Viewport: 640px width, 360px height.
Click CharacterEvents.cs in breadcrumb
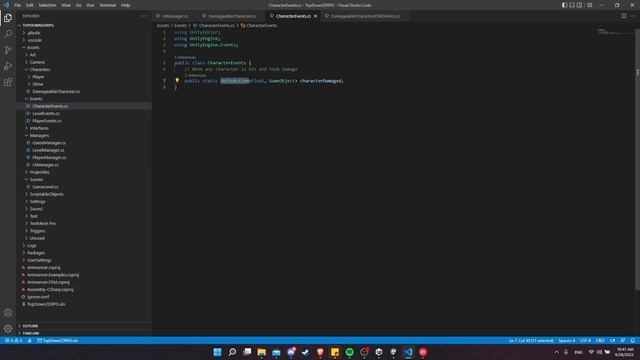click(x=216, y=25)
